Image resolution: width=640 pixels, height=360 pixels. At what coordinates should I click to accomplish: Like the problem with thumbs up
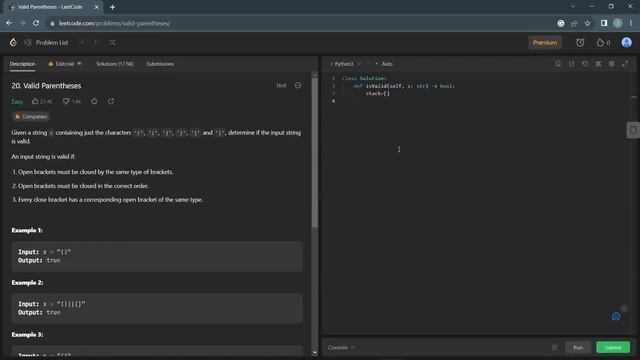point(42,101)
